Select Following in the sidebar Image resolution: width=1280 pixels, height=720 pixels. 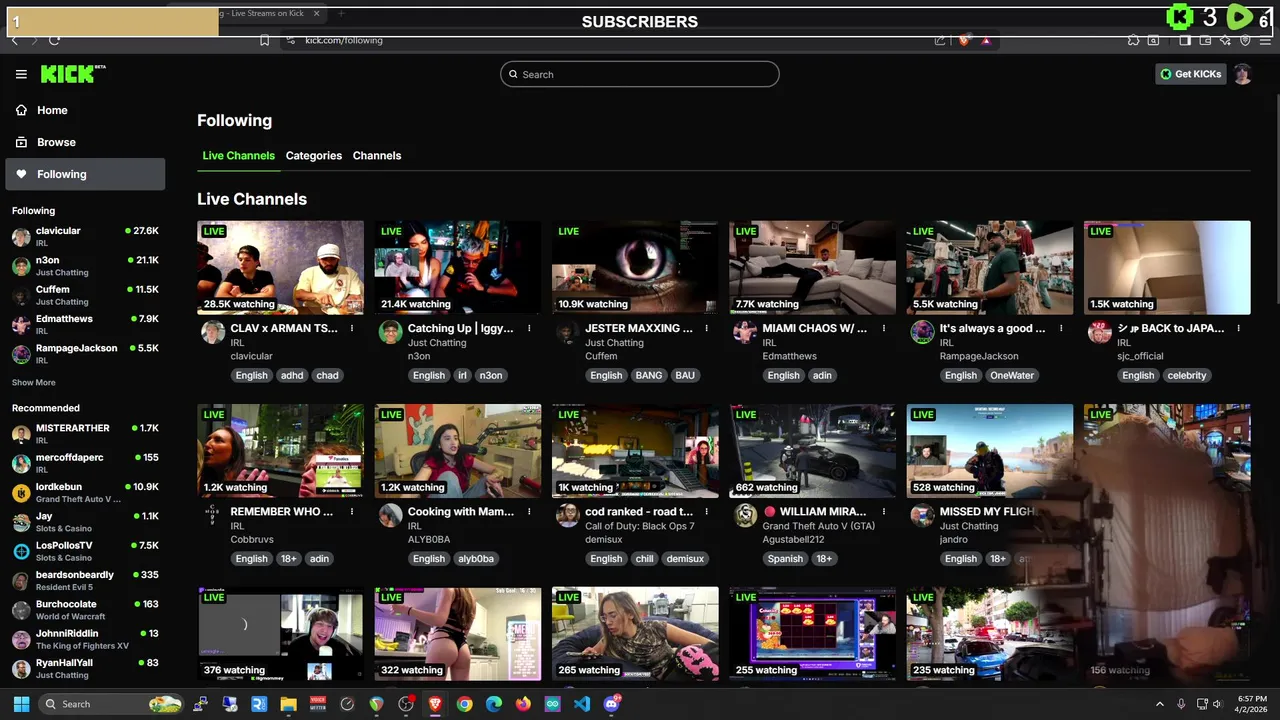(x=85, y=174)
